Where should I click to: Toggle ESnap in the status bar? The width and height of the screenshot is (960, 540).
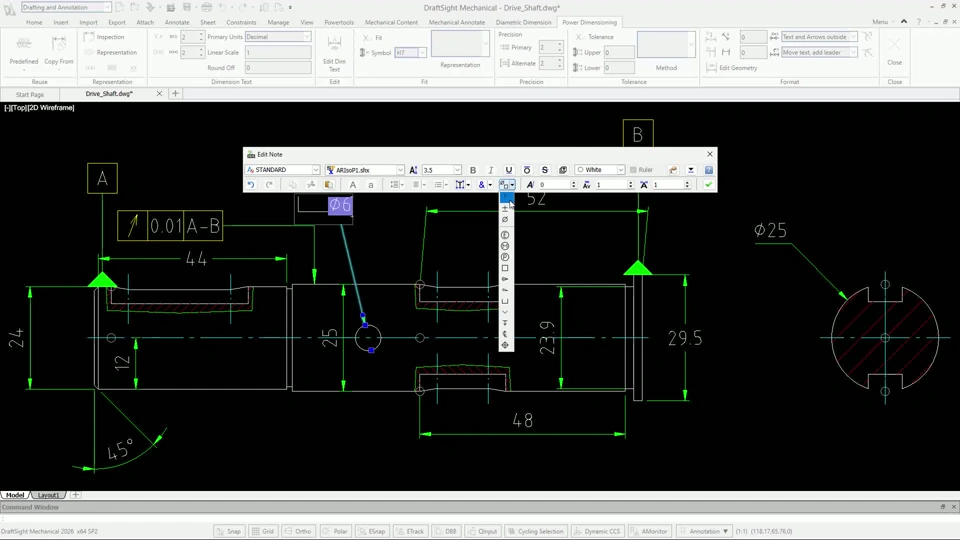371,531
